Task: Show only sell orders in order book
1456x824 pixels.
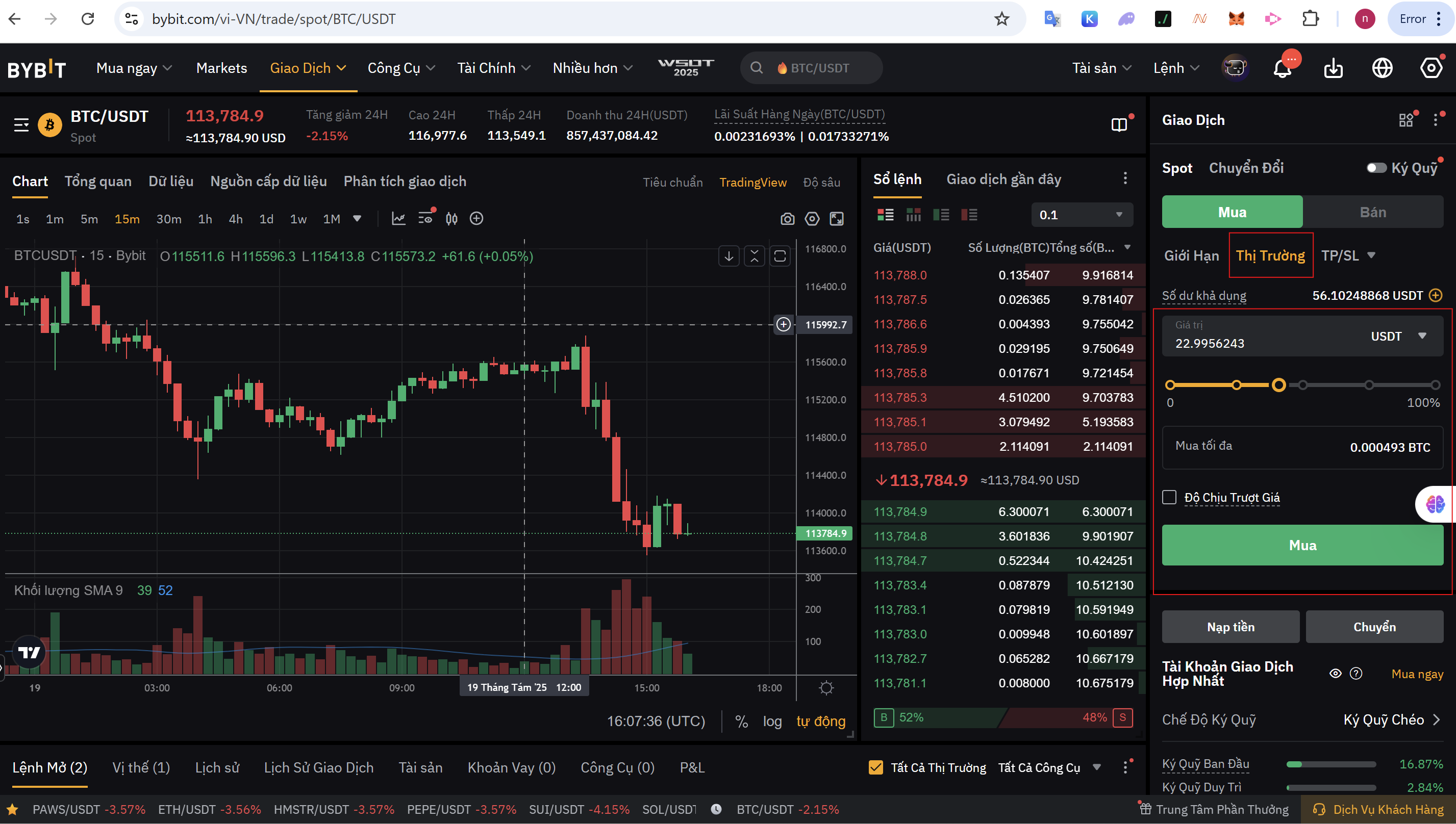Action: pos(969,215)
